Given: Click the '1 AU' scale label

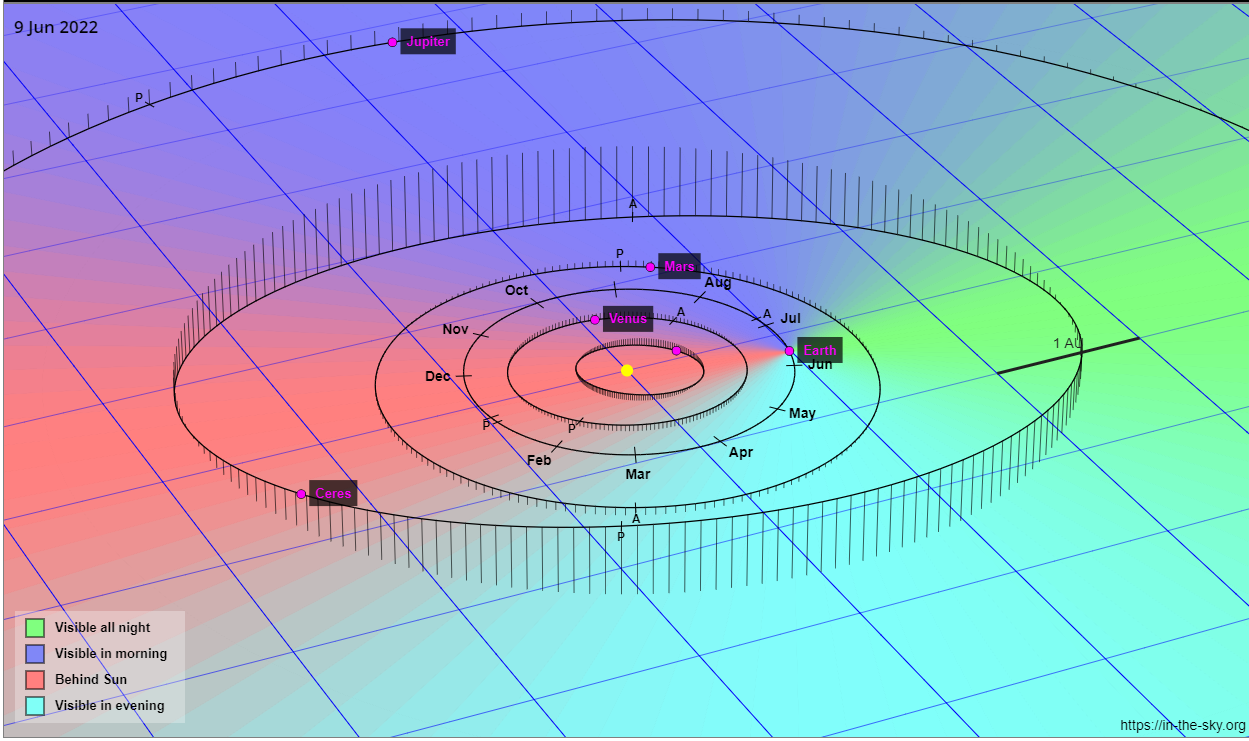Looking at the screenshot, I should pyautogui.click(x=1068, y=344).
